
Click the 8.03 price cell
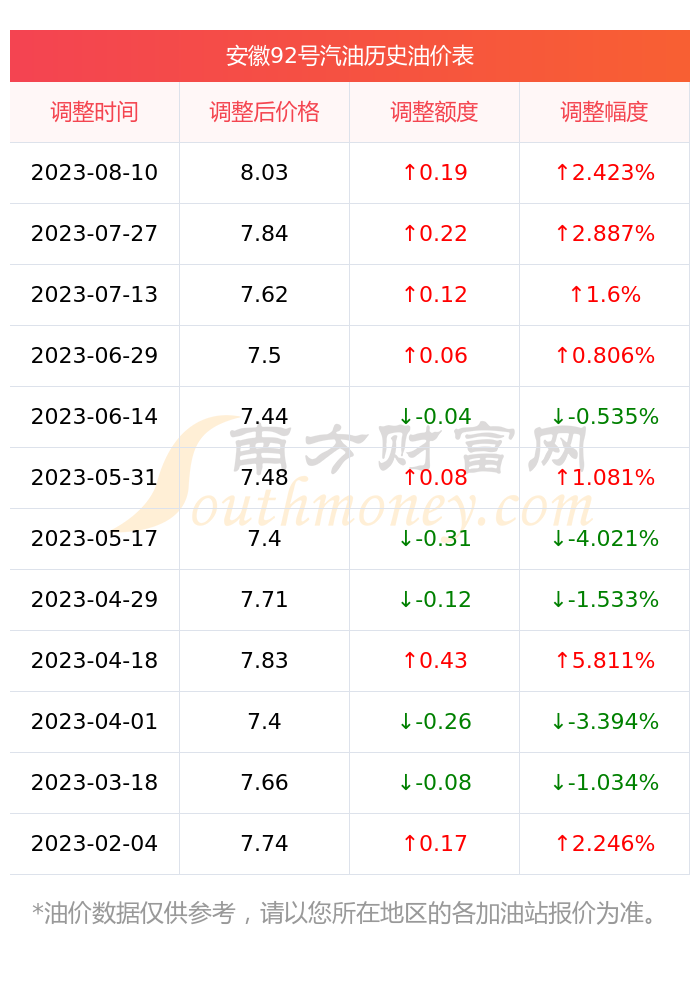click(x=265, y=173)
